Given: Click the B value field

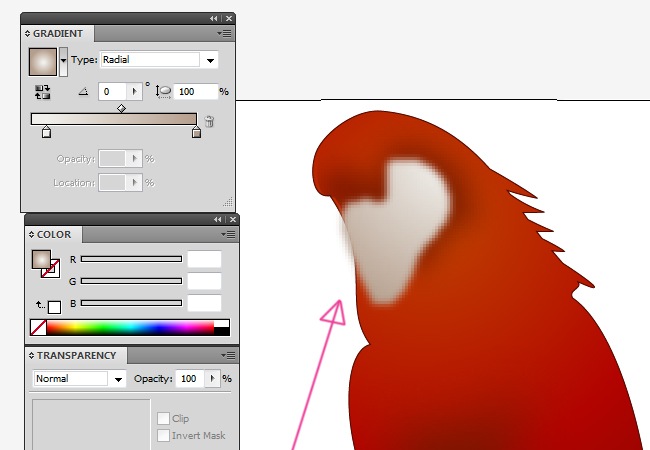Looking at the screenshot, I should click(x=204, y=303).
